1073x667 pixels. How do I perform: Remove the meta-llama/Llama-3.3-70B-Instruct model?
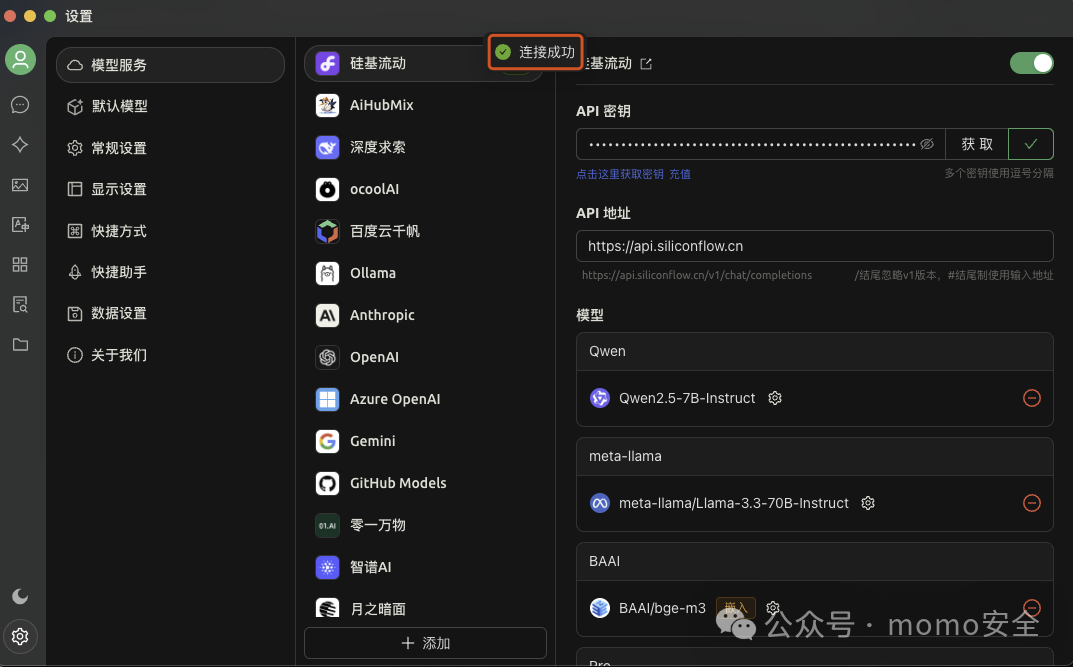pyautogui.click(x=1032, y=503)
